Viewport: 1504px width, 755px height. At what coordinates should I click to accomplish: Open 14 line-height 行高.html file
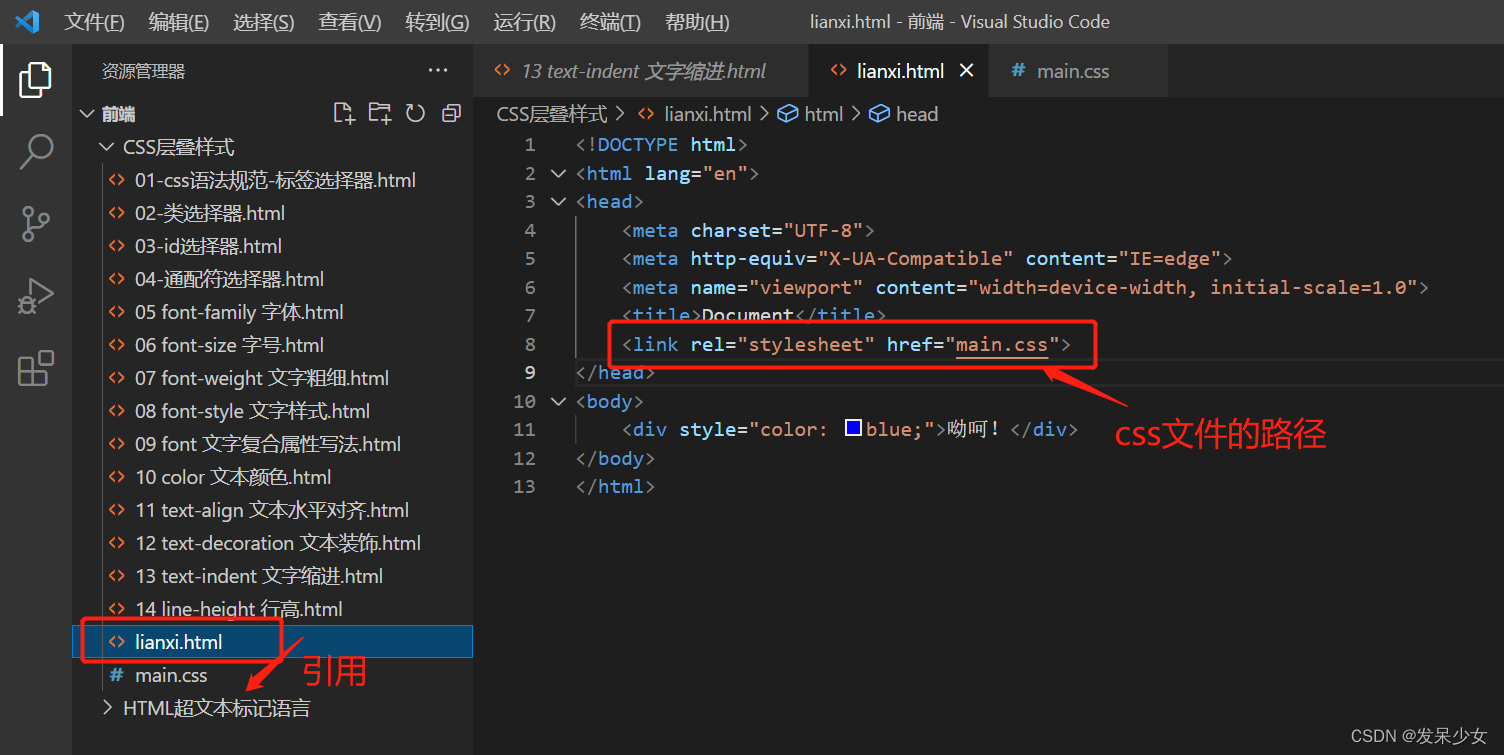pyautogui.click(x=239, y=609)
